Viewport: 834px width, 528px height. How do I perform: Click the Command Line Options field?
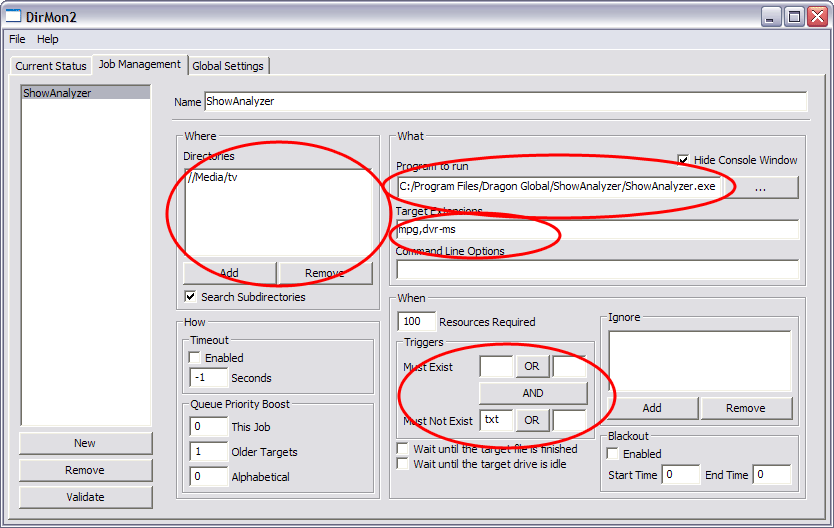597,270
